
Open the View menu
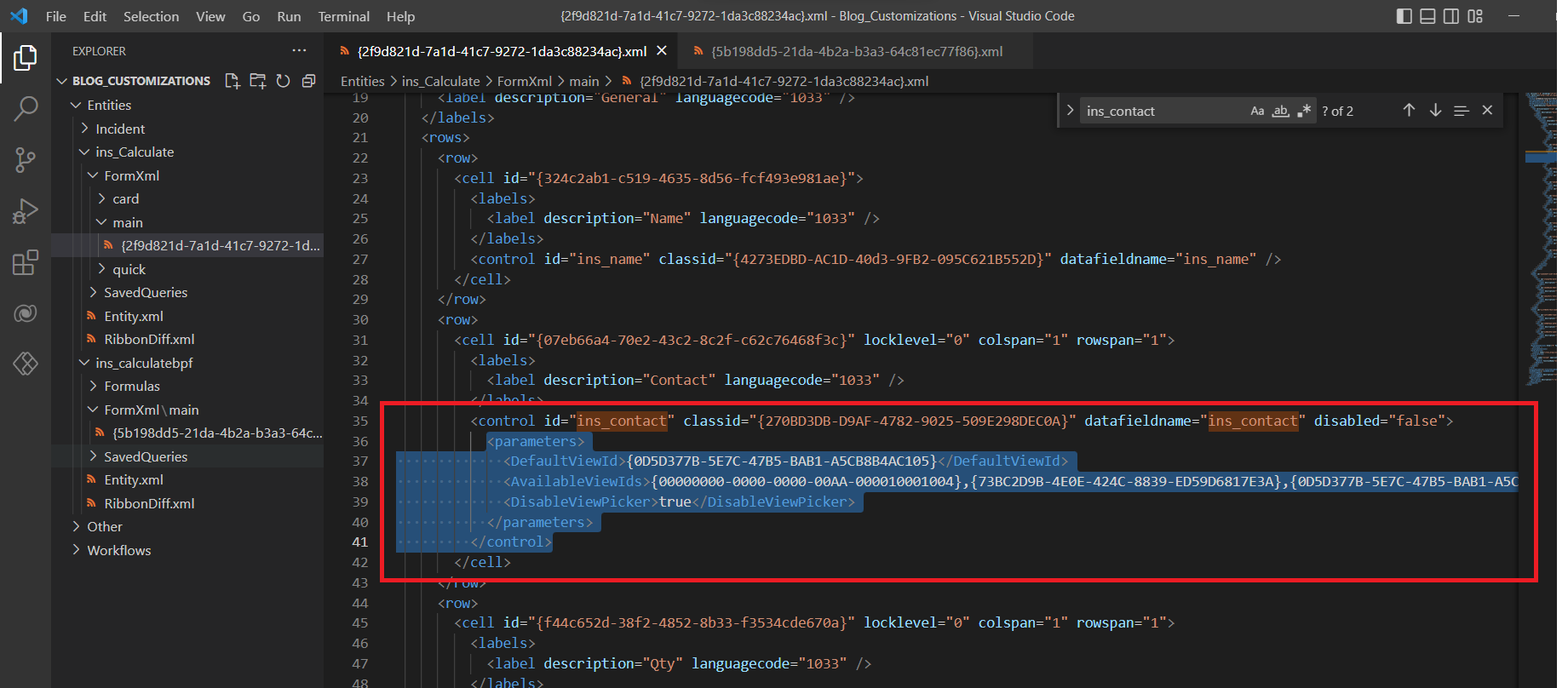click(x=210, y=16)
